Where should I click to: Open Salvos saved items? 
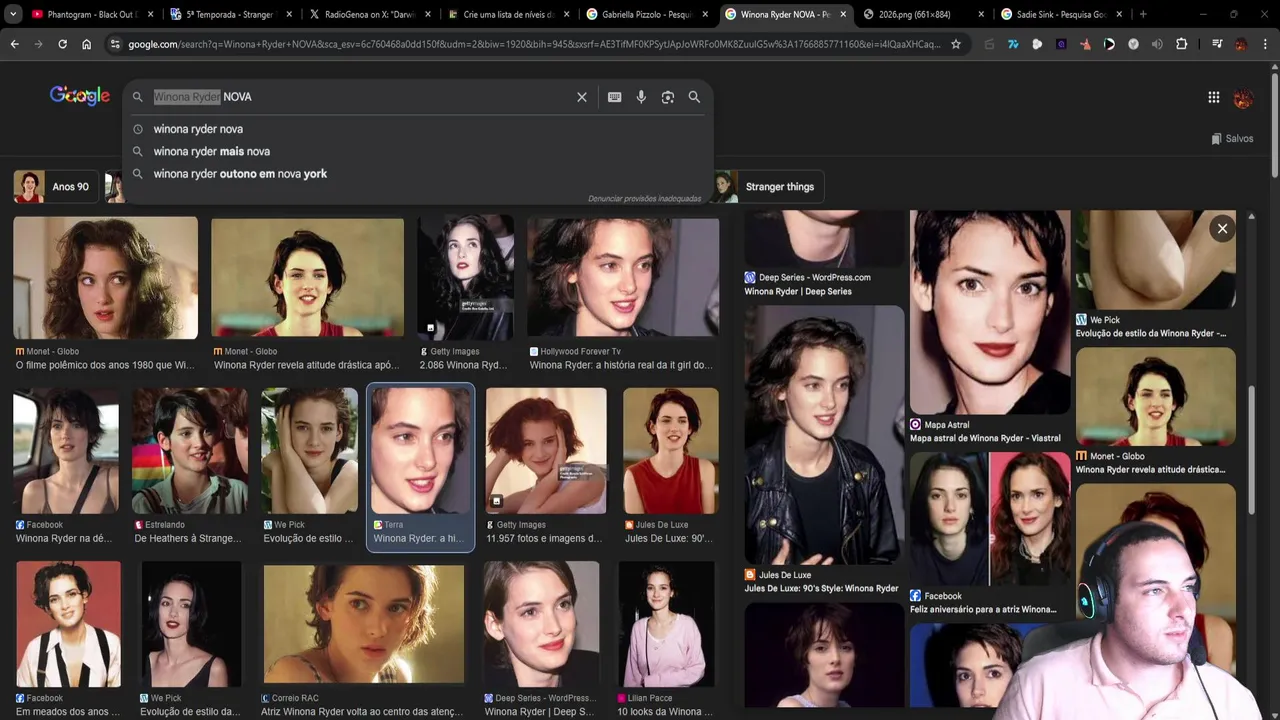pyautogui.click(x=1232, y=139)
